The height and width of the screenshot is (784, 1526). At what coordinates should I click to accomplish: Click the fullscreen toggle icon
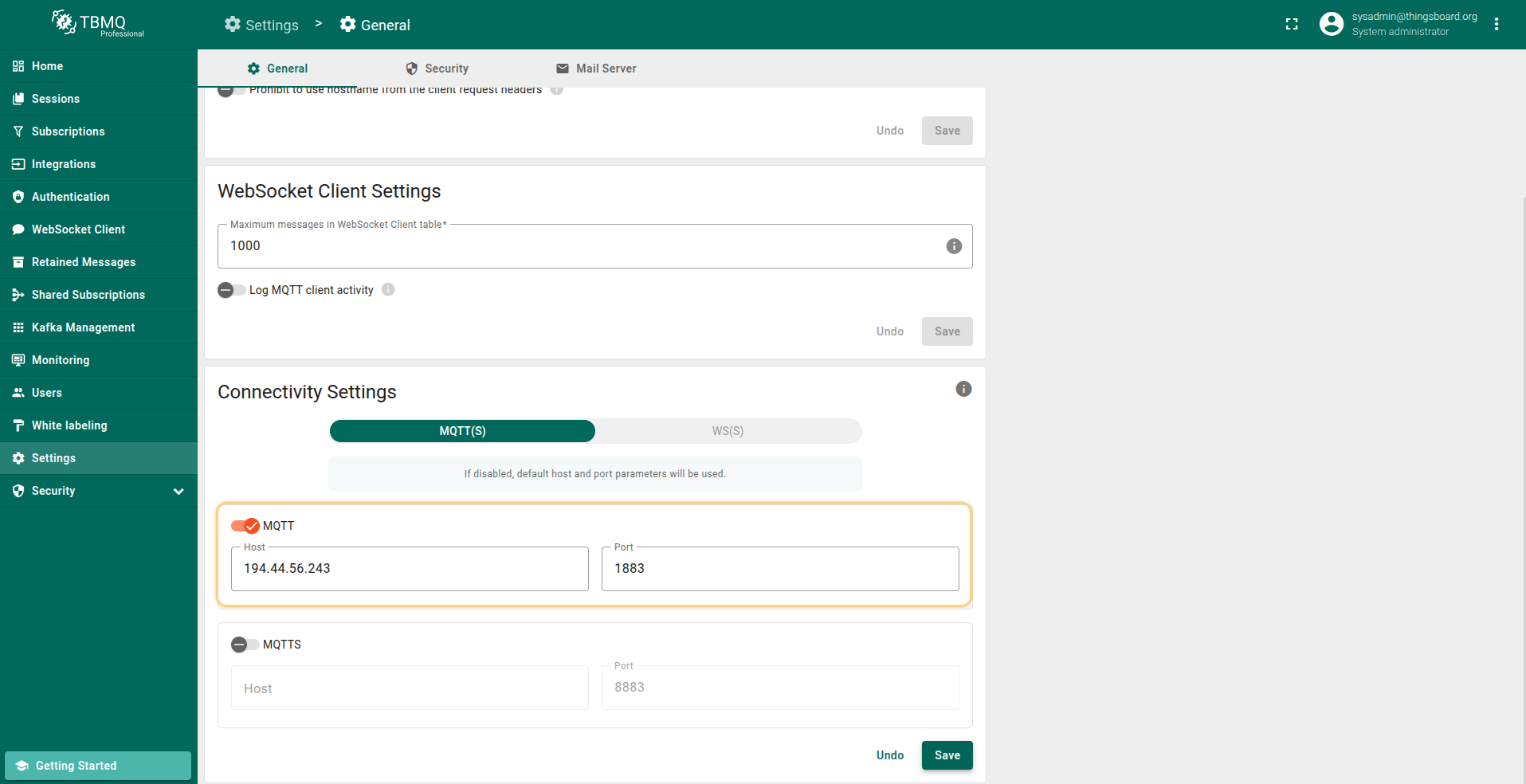click(x=1292, y=25)
